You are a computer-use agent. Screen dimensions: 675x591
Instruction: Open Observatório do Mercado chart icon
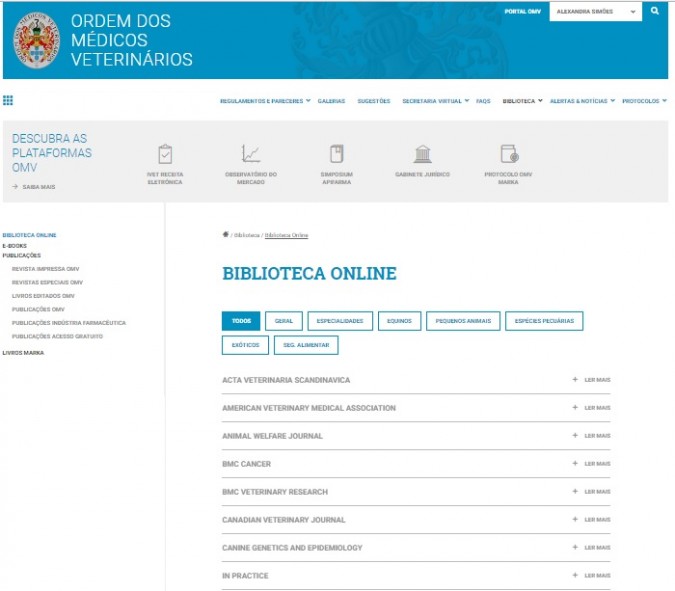coord(251,154)
